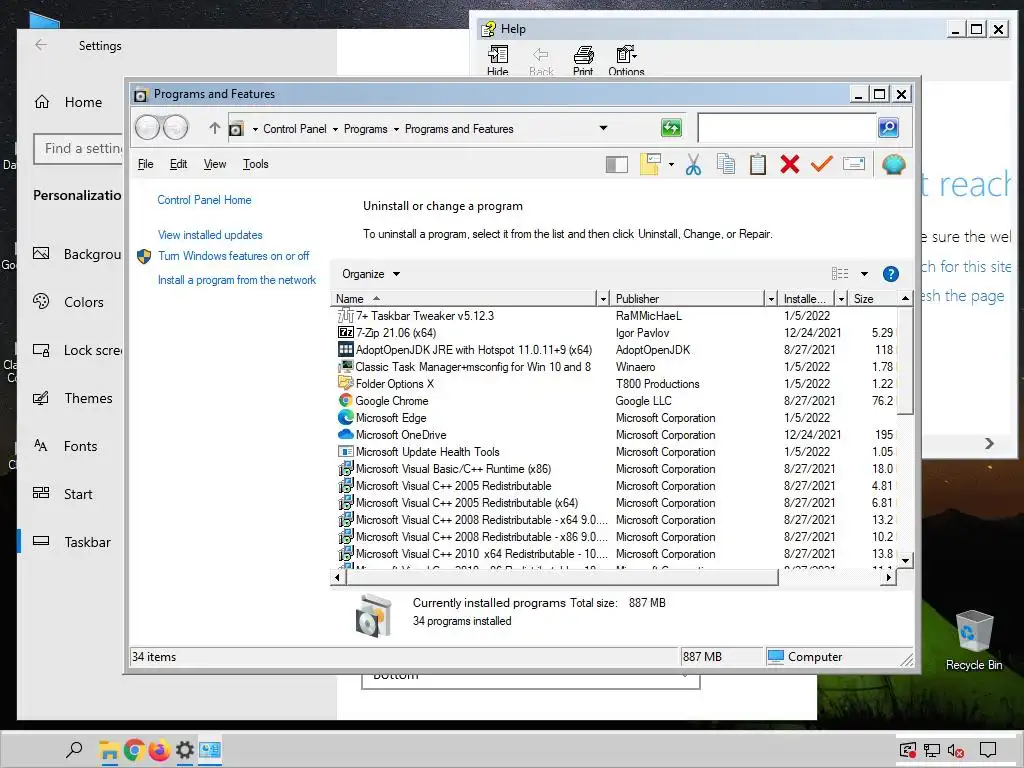
Task: Click the taskbar search magnifier icon
Action: [x=74, y=750]
